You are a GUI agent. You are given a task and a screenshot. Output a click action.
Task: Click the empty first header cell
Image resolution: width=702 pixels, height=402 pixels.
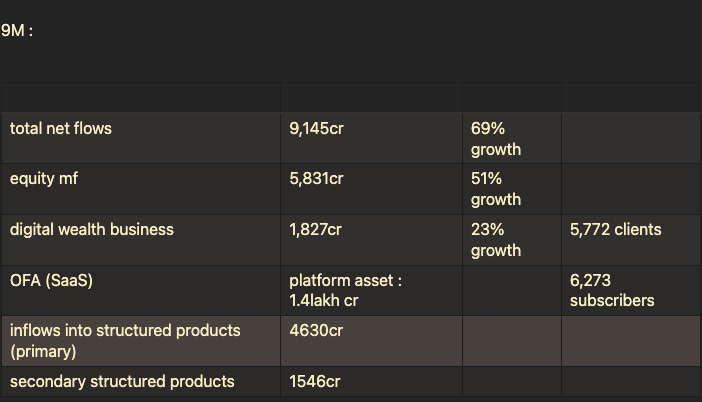pyautogui.click(x=141, y=97)
